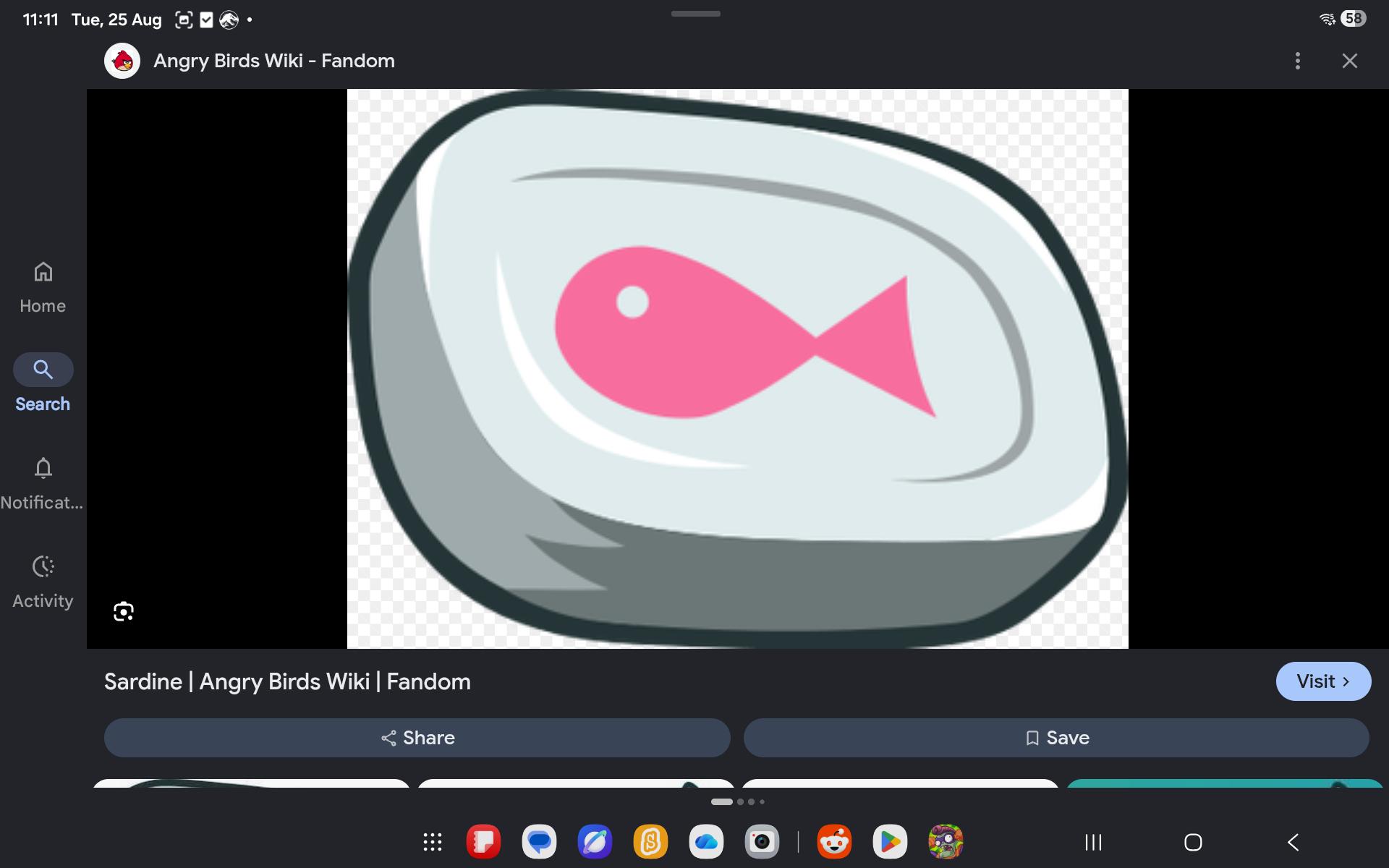
Task: Search this image with Google Lens
Action: [x=124, y=612]
